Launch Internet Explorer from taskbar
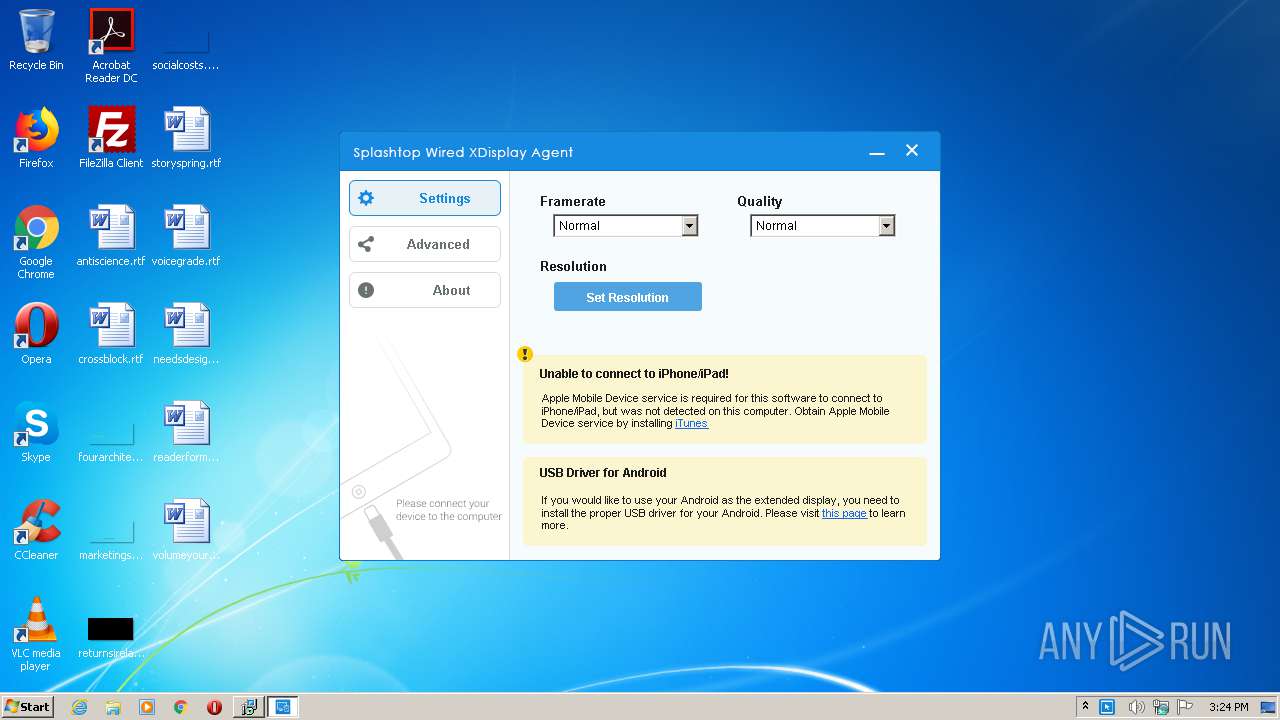This screenshot has height=720, width=1280. click(80, 707)
